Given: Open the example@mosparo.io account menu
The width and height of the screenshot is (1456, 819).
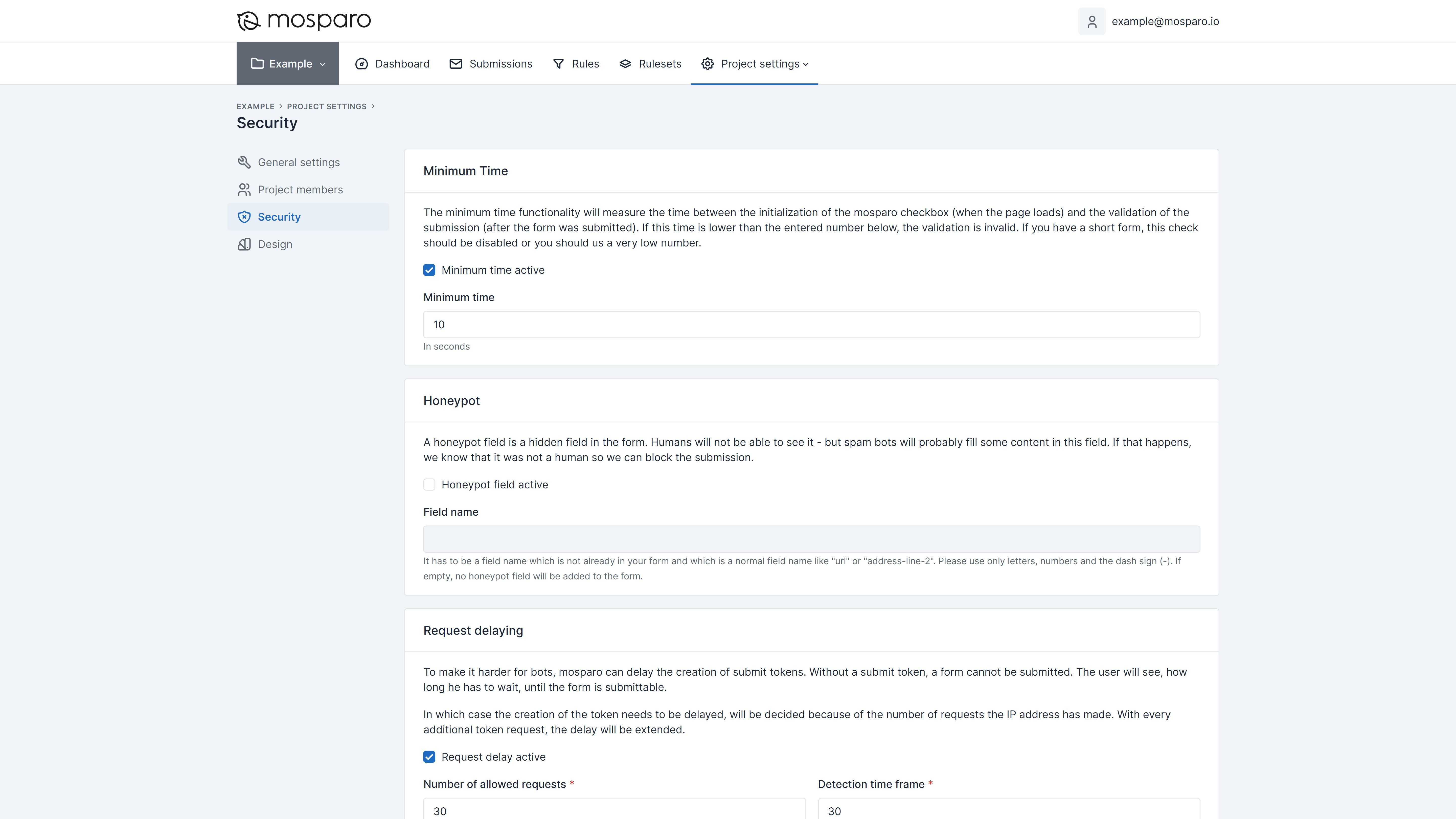Looking at the screenshot, I should coord(1149,21).
